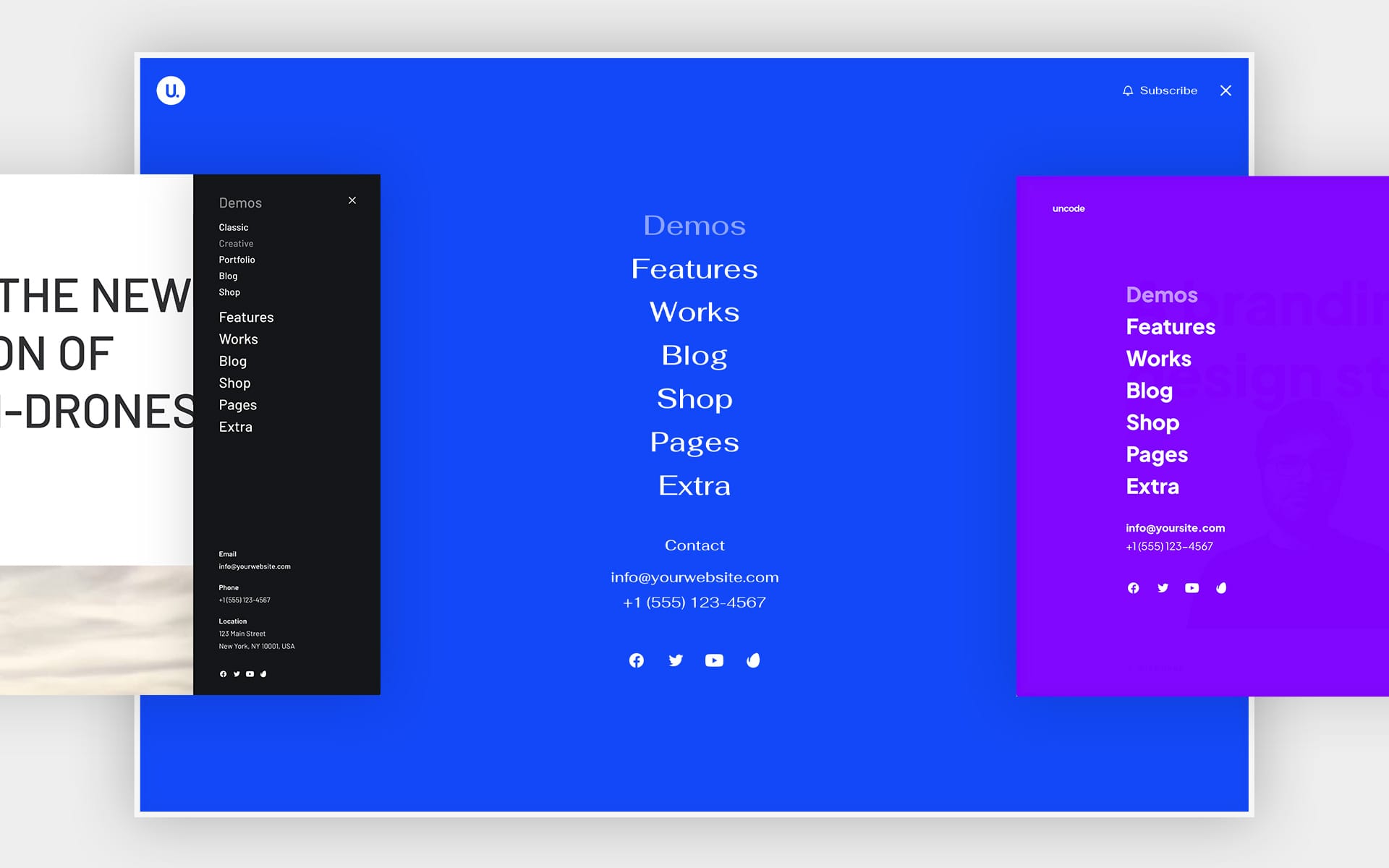The image size is (1389, 868).
Task: Click the Facebook social media icon
Action: tap(637, 660)
